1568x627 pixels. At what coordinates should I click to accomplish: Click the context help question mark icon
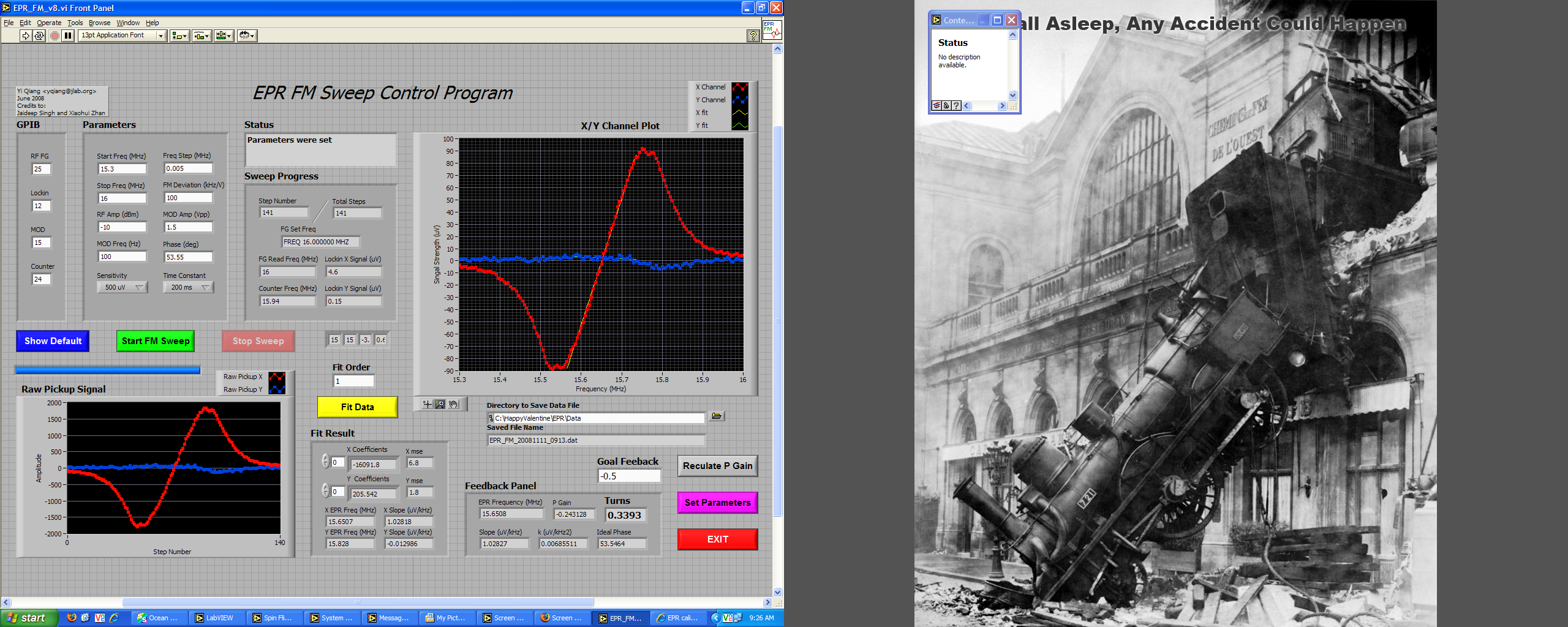point(753,36)
